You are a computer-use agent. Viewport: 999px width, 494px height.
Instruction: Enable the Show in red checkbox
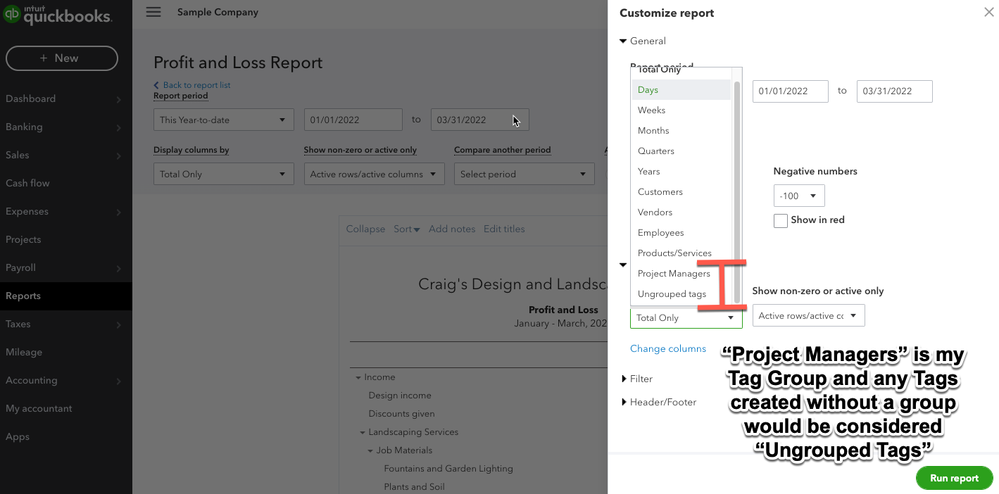781,221
